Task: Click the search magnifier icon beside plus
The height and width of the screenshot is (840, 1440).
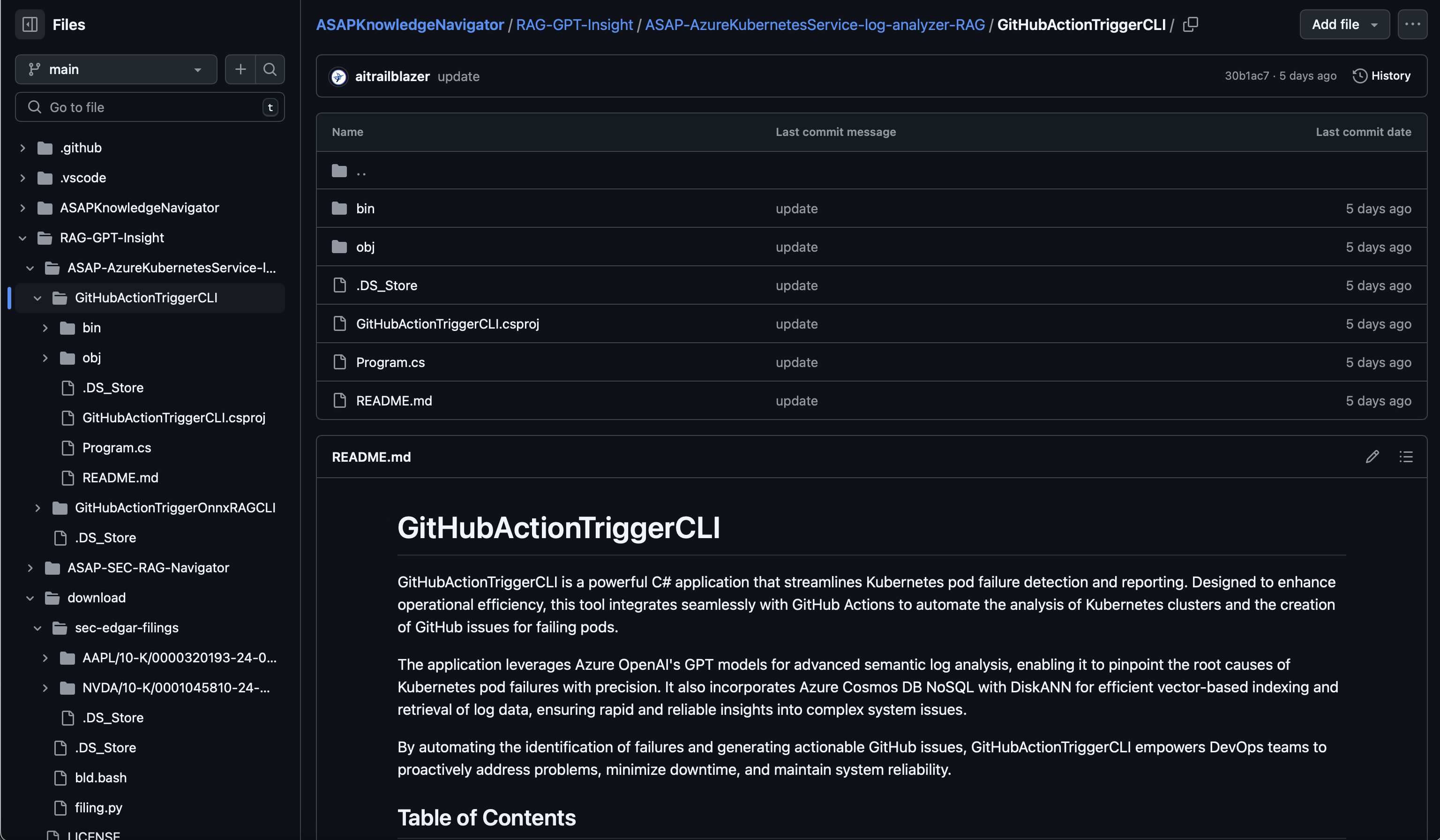Action: tap(270, 69)
